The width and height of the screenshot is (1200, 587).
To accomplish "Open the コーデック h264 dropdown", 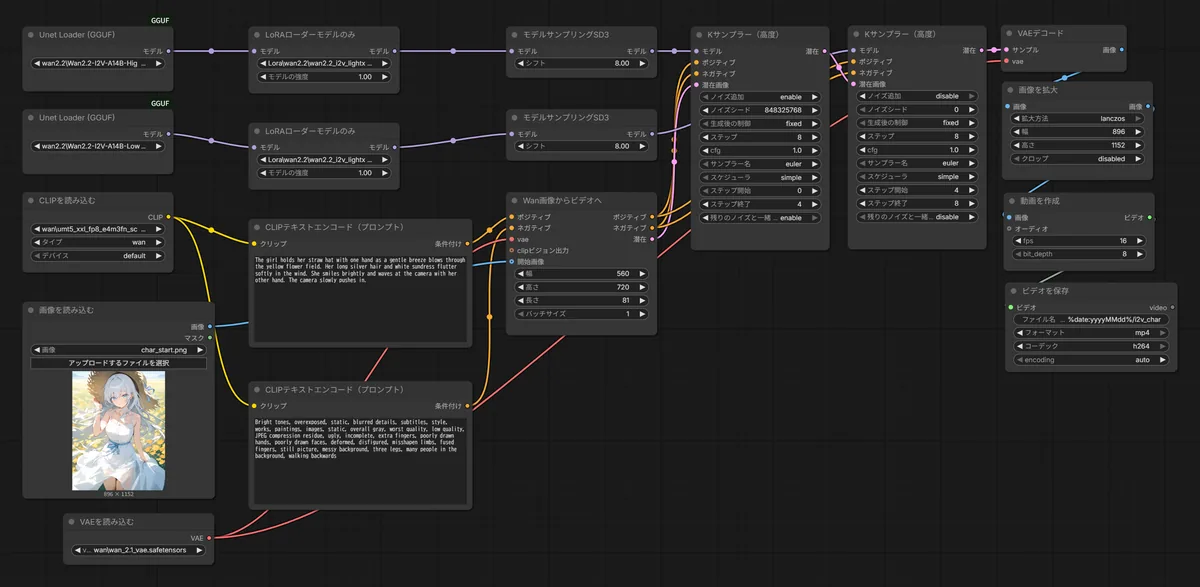I will tap(1091, 346).
